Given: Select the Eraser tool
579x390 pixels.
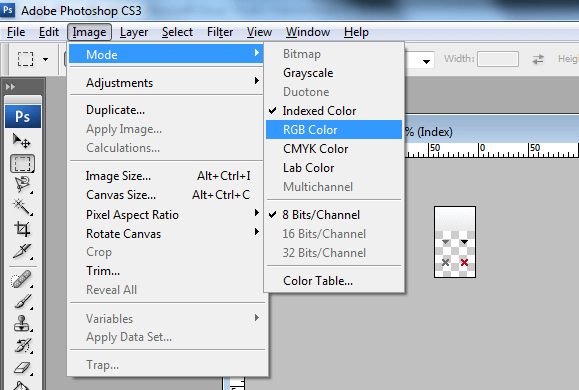Looking at the screenshot, I should 22,367.
